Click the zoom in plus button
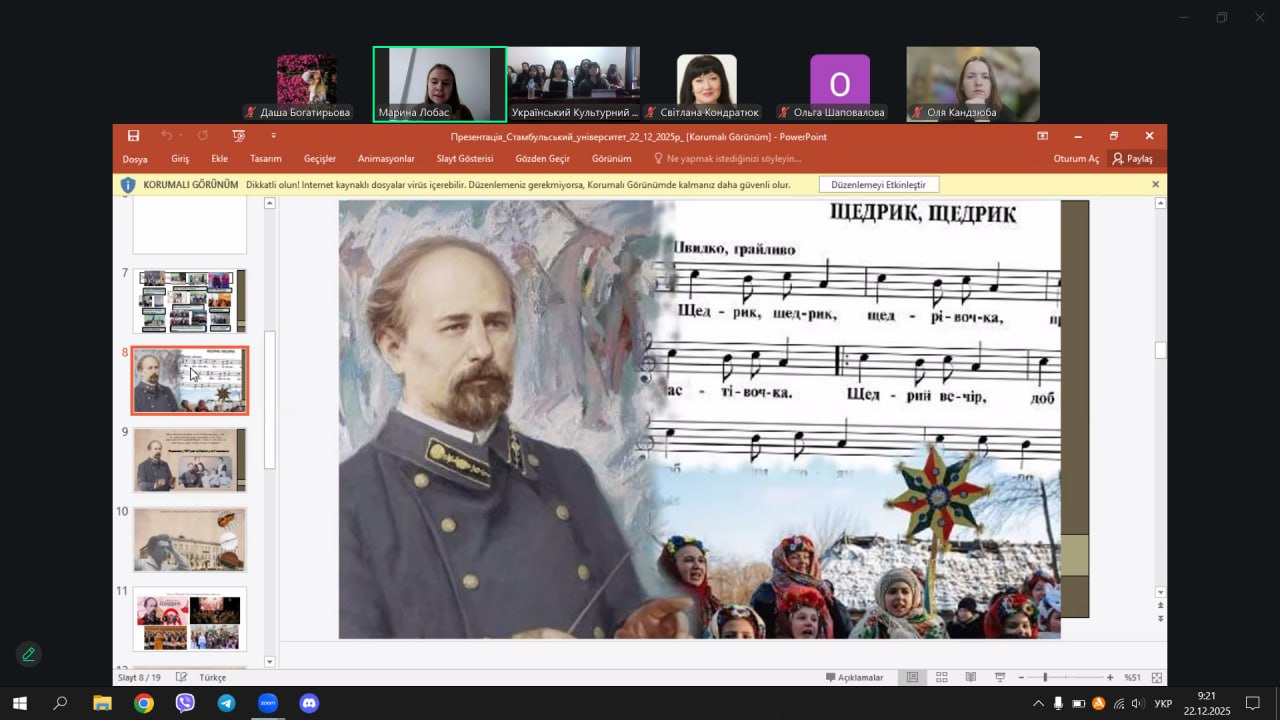The height and width of the screenshot is (720, 1280). click(1110, 677)
